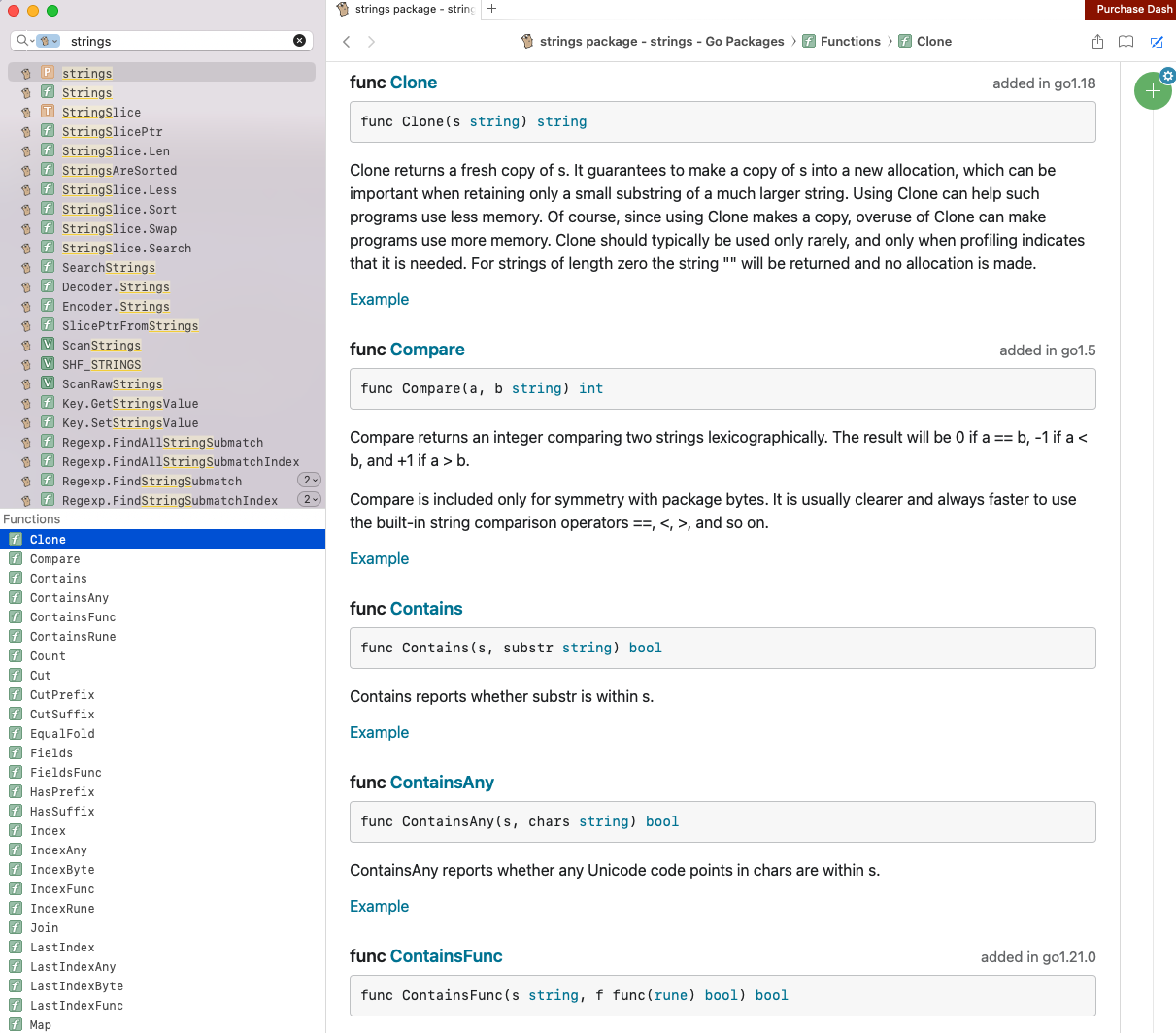Open the docset filter dropdown in search
The width and height of the screenshot is (1176, 1033).
coord(48,41)
